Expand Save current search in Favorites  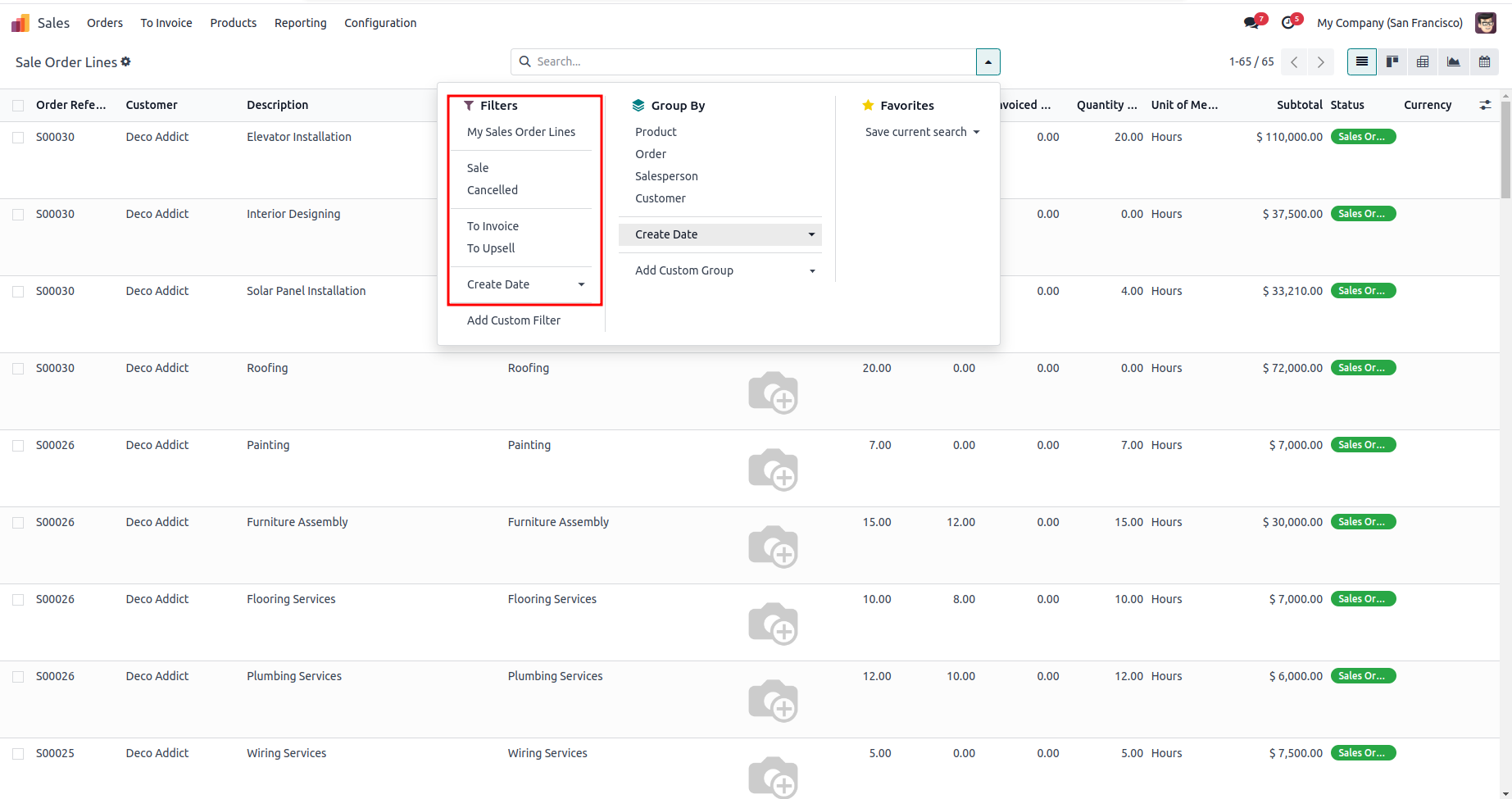click(922, 132)
